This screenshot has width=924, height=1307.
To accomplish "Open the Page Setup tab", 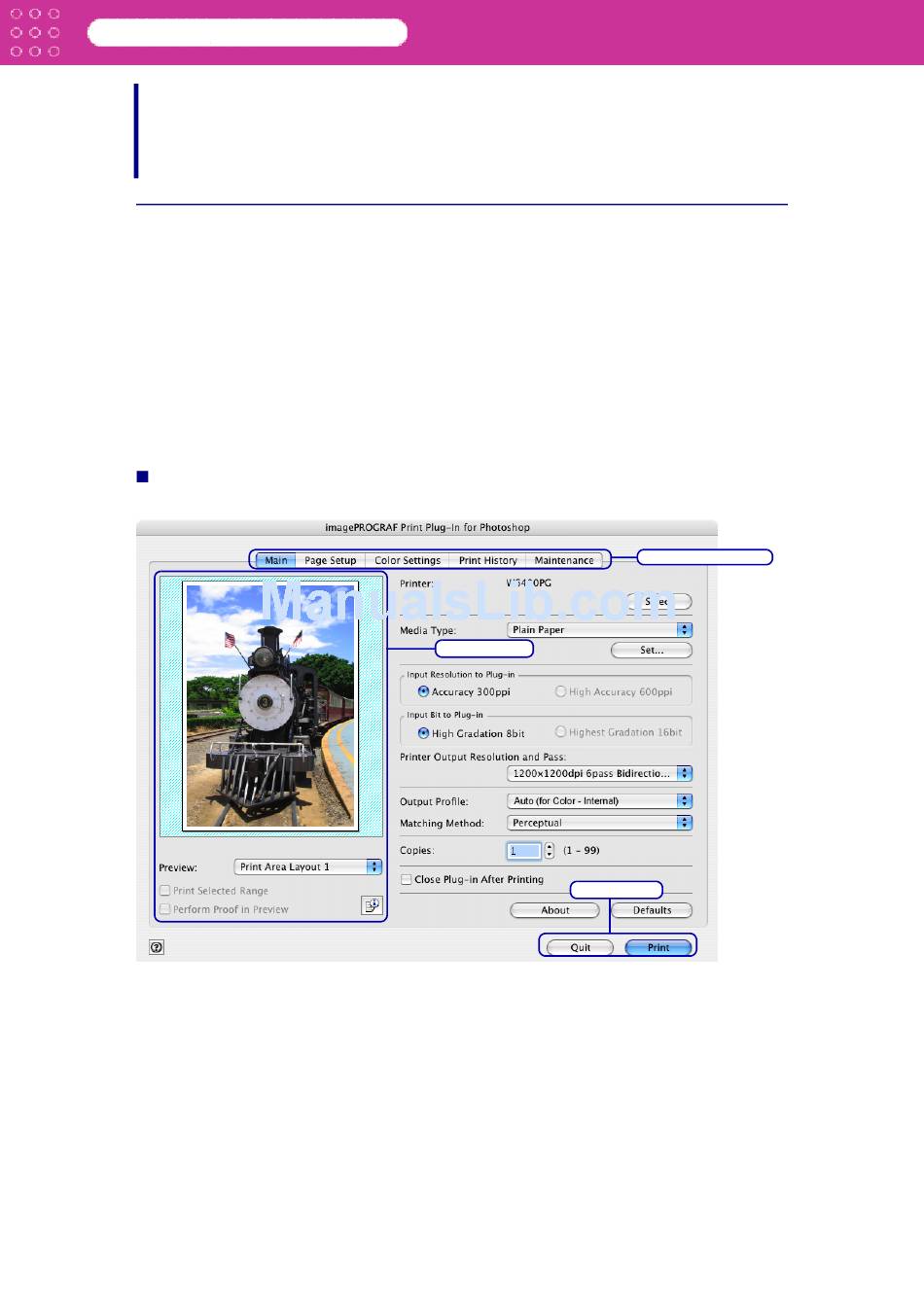I will coord(331,560).
